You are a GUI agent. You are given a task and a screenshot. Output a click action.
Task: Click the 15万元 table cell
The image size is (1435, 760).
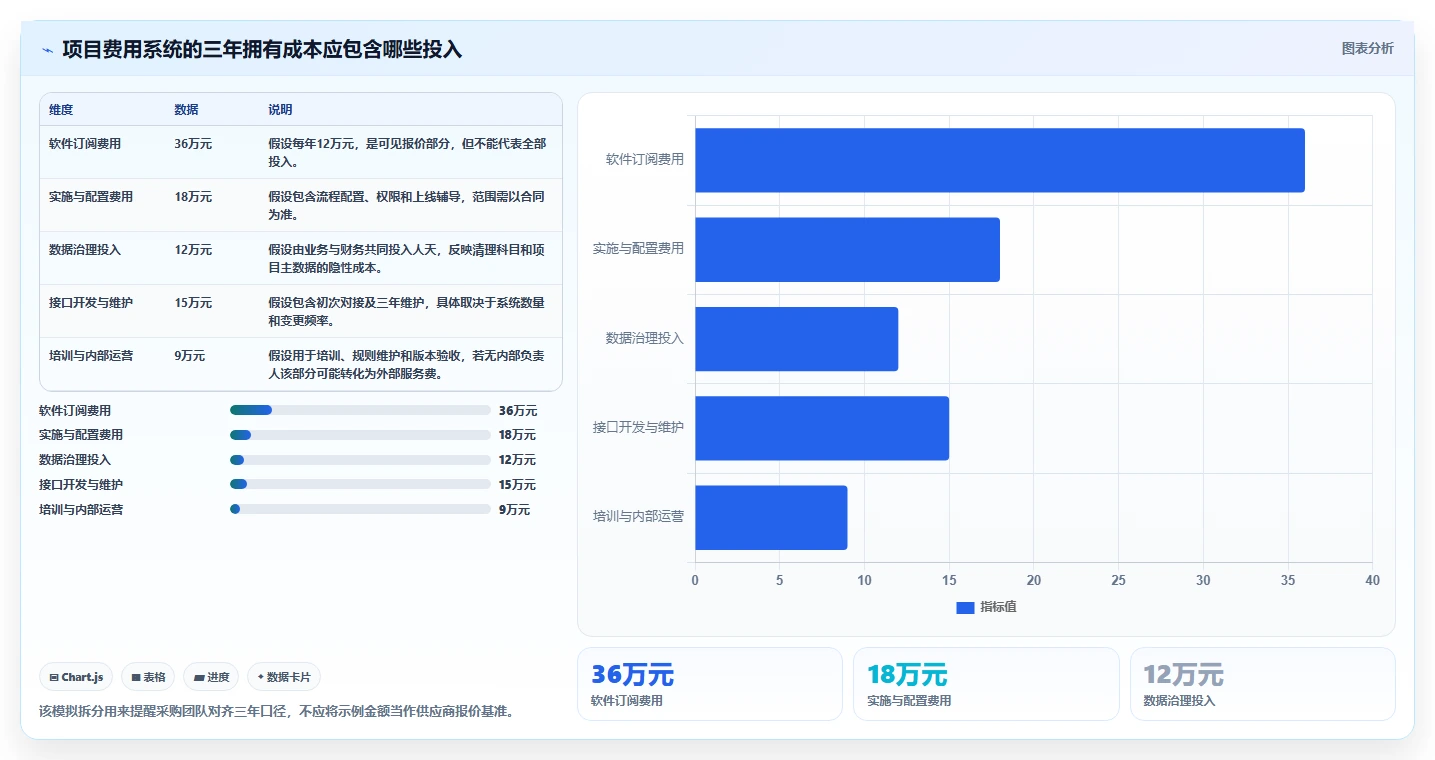[193, 303]
